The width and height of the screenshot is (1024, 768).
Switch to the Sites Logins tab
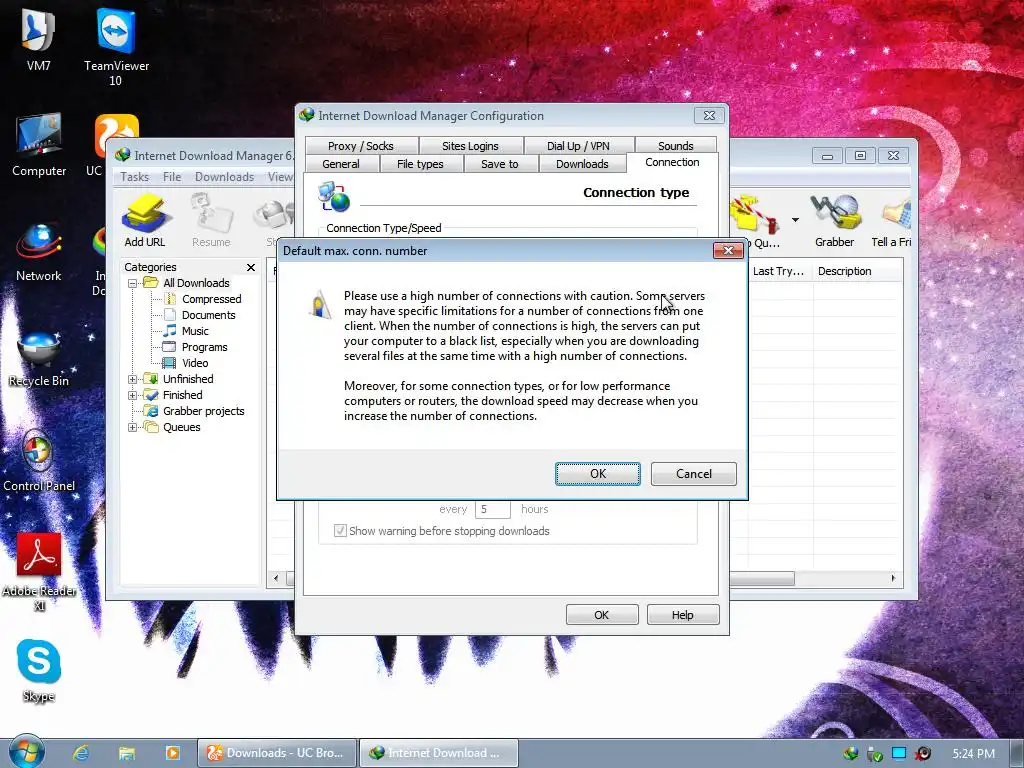click(x=470, y=146)
